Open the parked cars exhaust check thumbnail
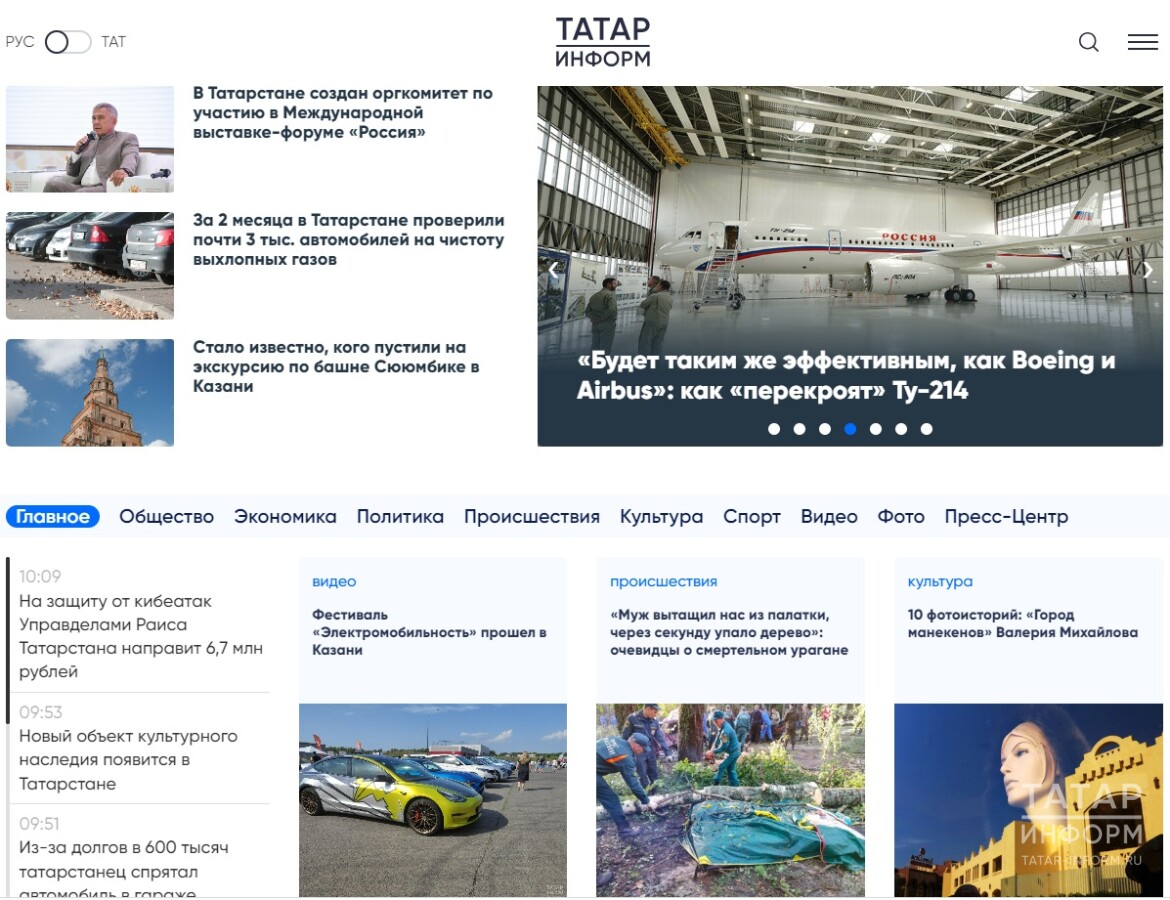The height and width of the screenshot is (900, 1170). point(90,265)
